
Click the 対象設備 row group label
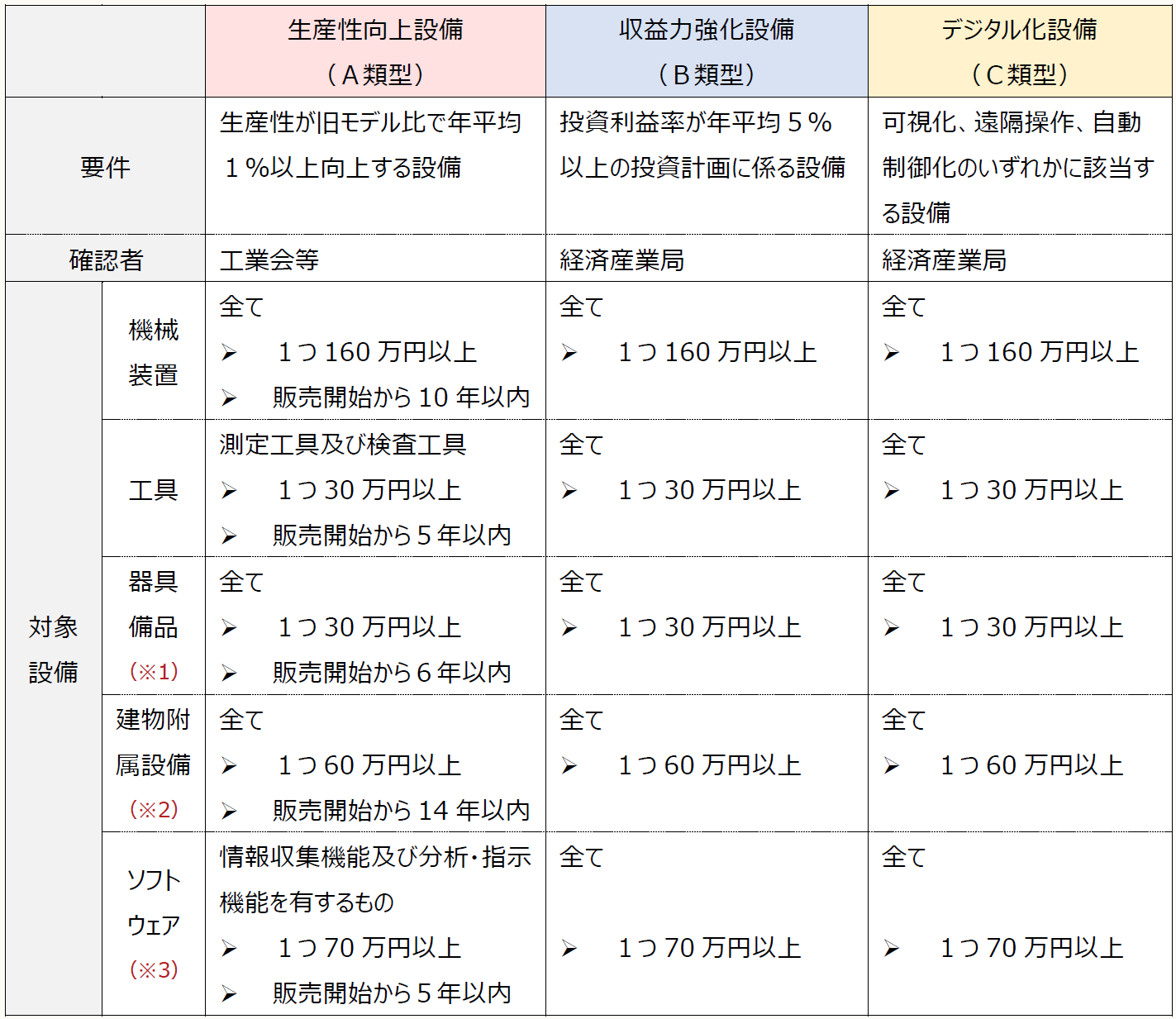click(x=53, y=649)
